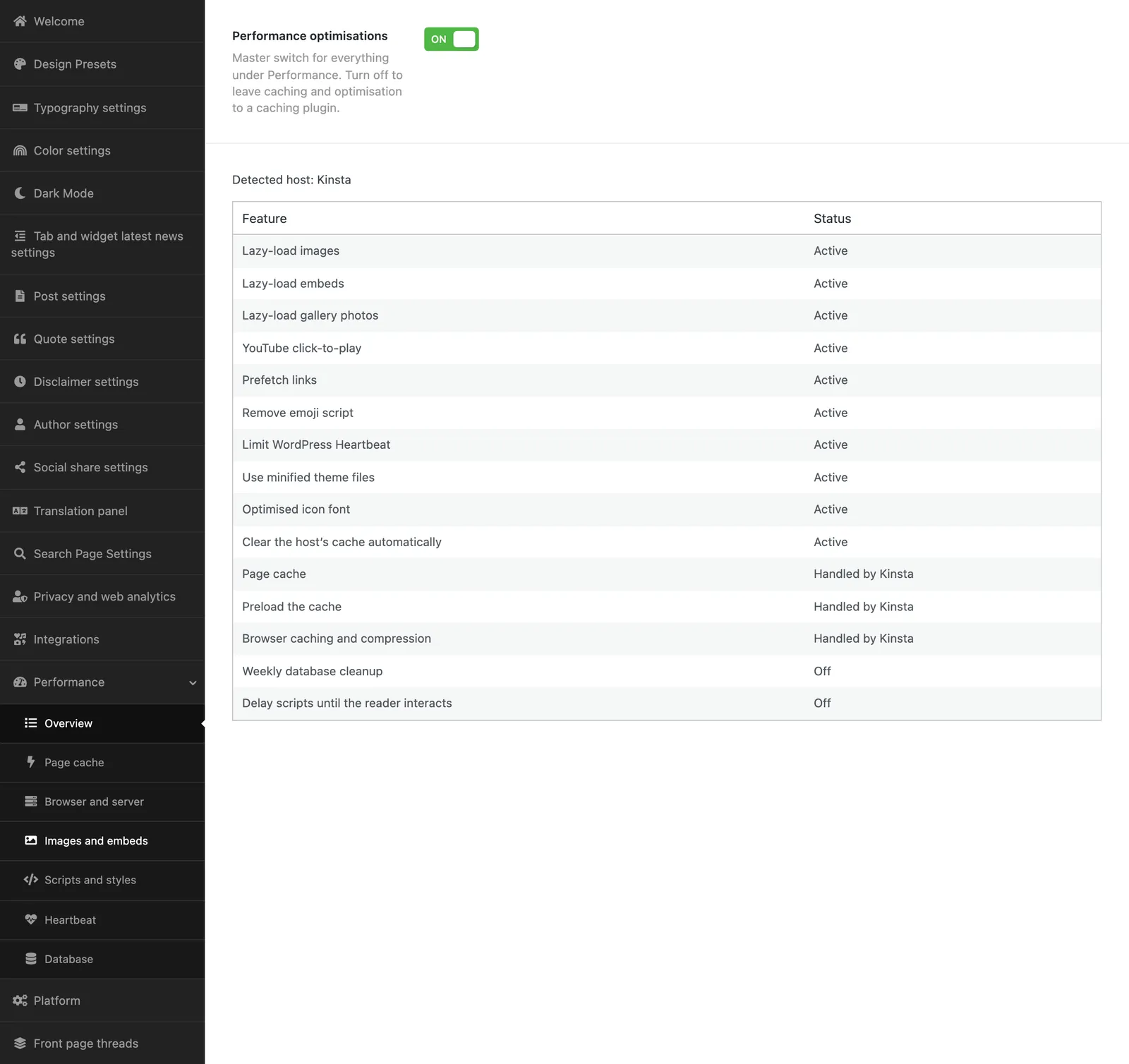Click the Post settings document icon
The image size is (1129, 1064).
tap(20, 296)
